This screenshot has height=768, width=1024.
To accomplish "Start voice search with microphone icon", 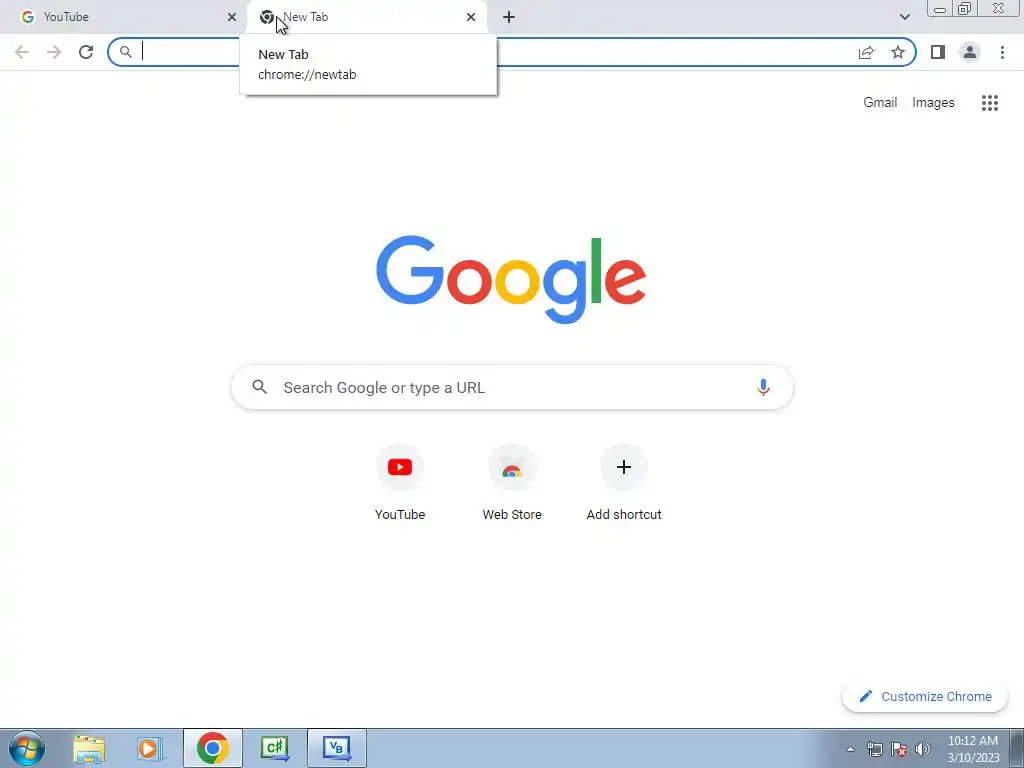I will [763, 387].
